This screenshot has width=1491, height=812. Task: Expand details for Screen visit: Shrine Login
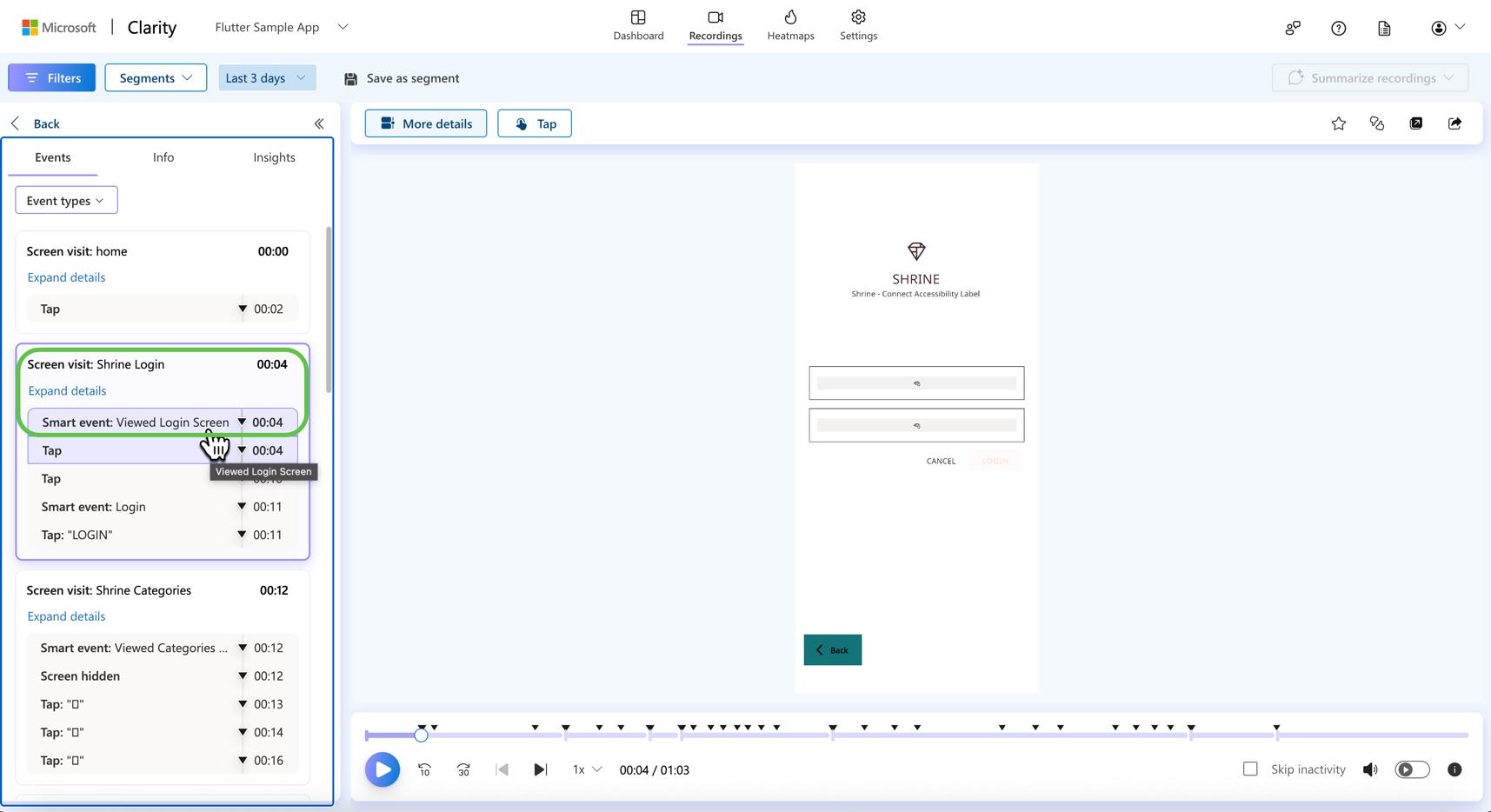pyautogui.click(x=67, y=390)
